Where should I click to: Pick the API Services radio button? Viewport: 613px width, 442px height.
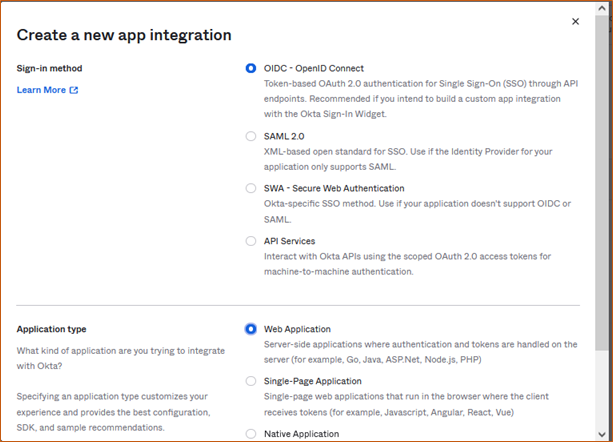click(x=251, y=241)
